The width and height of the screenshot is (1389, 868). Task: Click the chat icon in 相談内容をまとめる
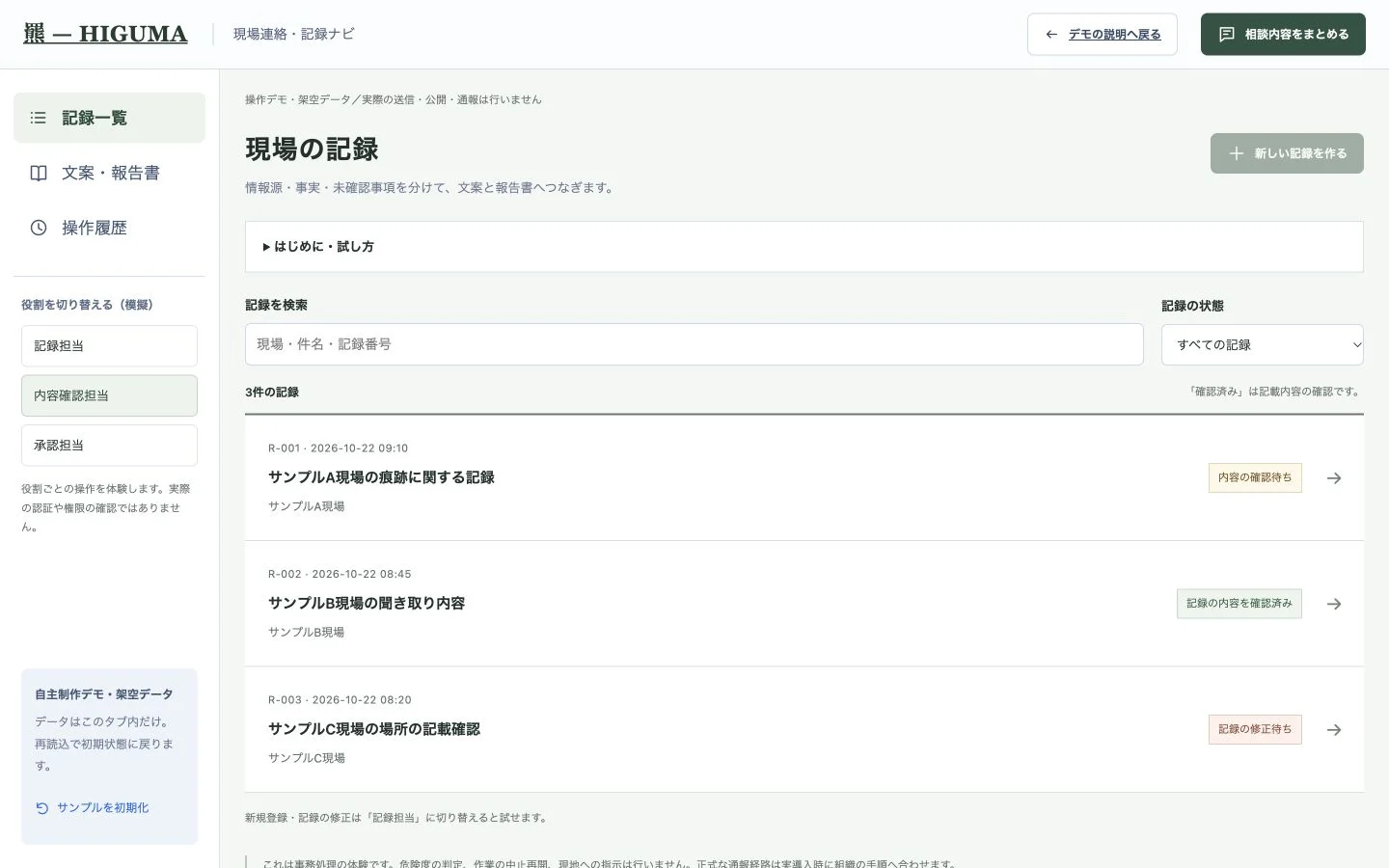(1227, 35)
